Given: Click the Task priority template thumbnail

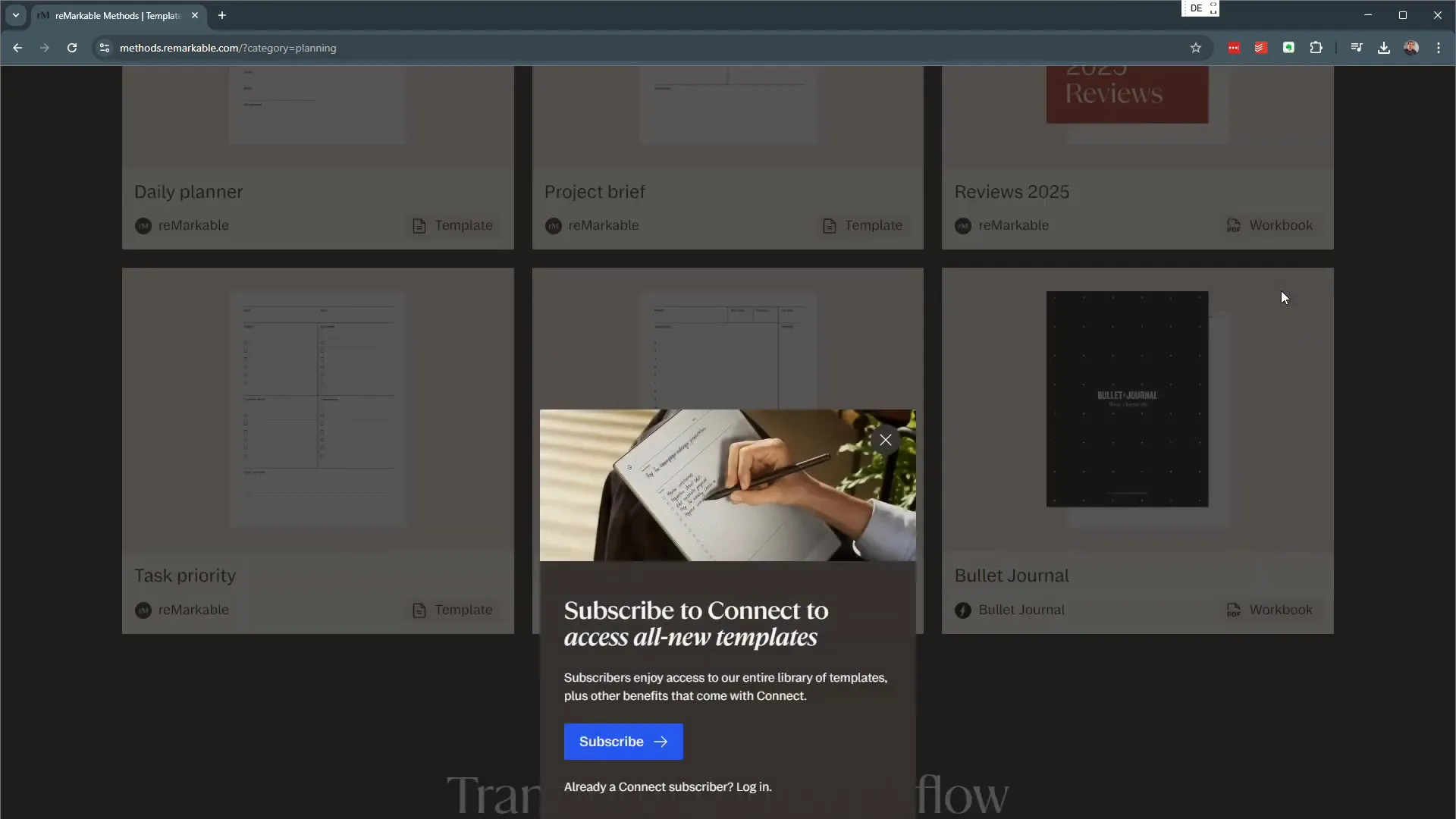Looking at the screenshot, I should (x=318, y=409).
